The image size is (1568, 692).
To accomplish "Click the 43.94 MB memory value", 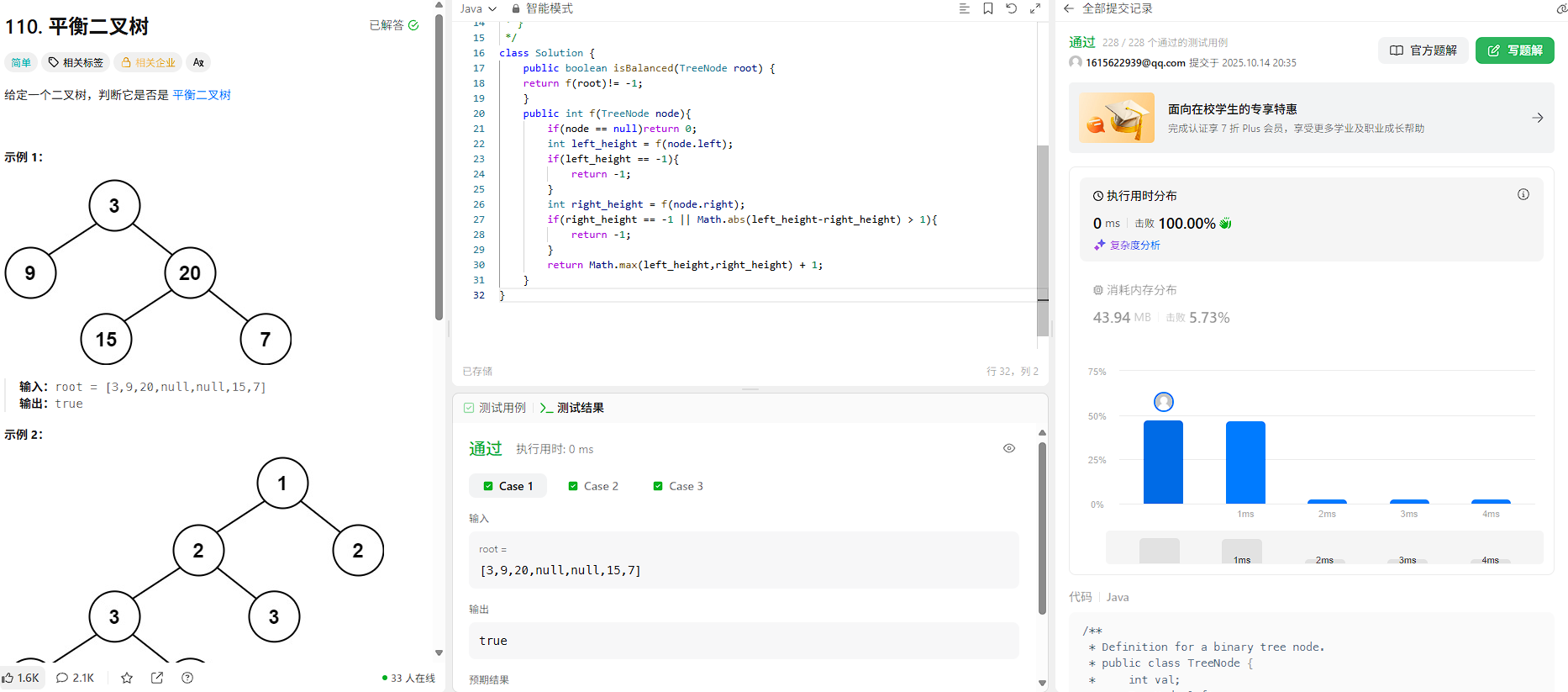I will (1122, 318).
